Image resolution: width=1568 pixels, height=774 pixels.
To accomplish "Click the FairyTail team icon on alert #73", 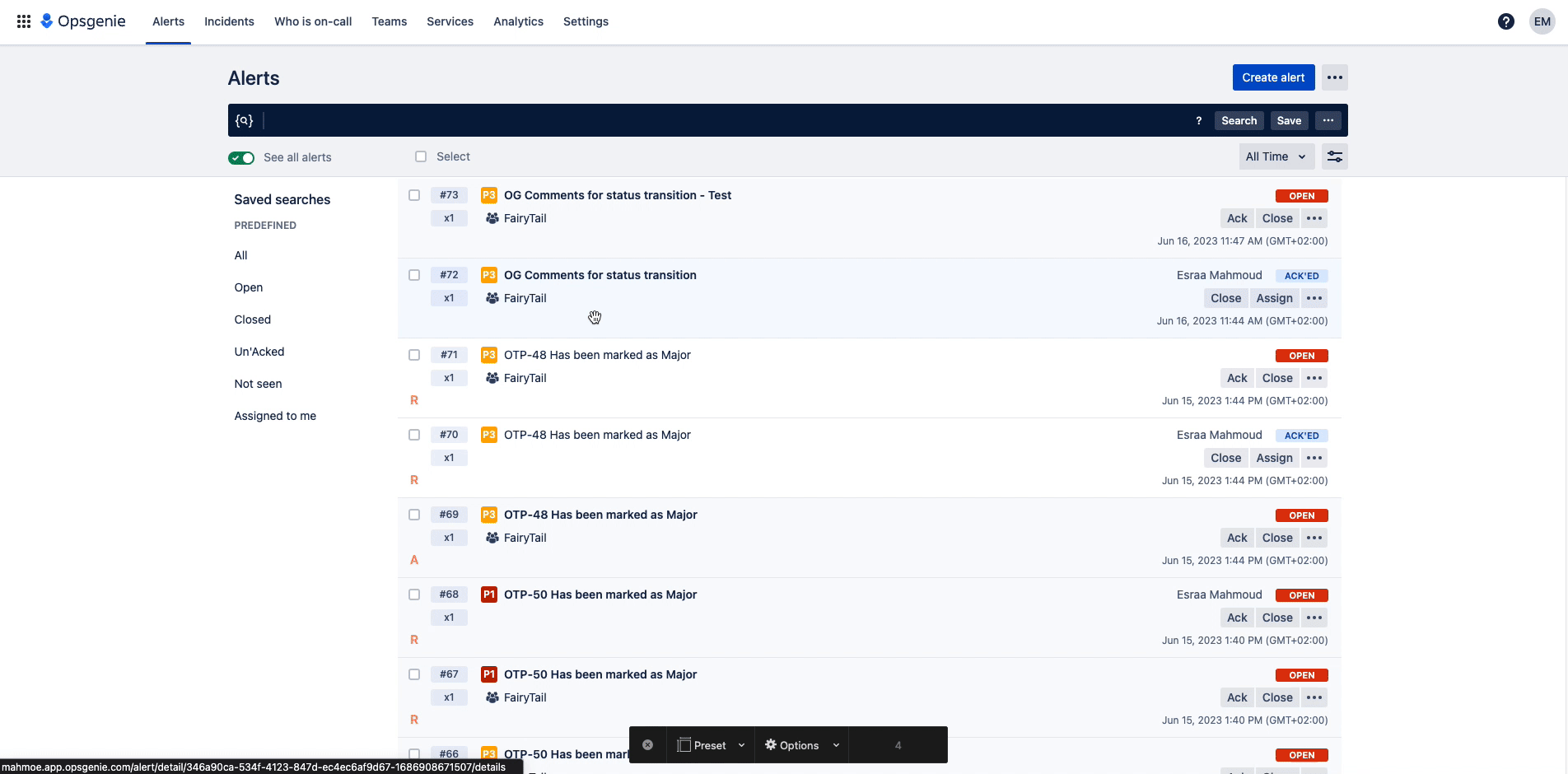I will pos(492,218).
